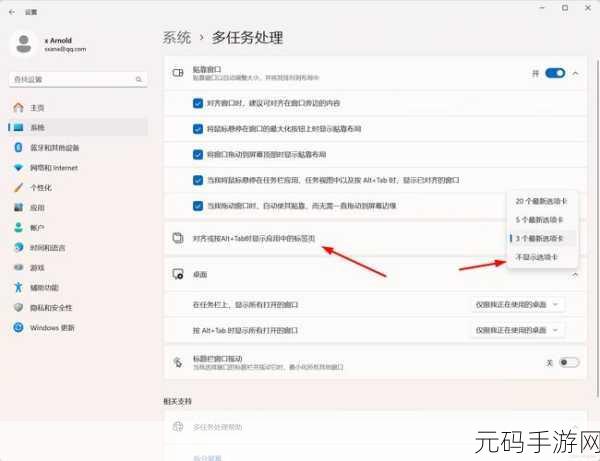Click the 相关支持 section heading
The image size is (600, 461).
[178, 401]
